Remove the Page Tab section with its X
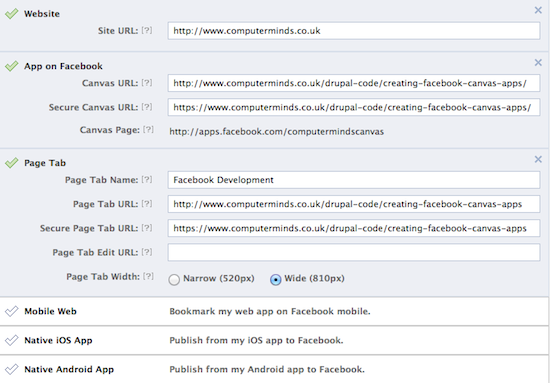The image size is (550, 383). point(538,159)
